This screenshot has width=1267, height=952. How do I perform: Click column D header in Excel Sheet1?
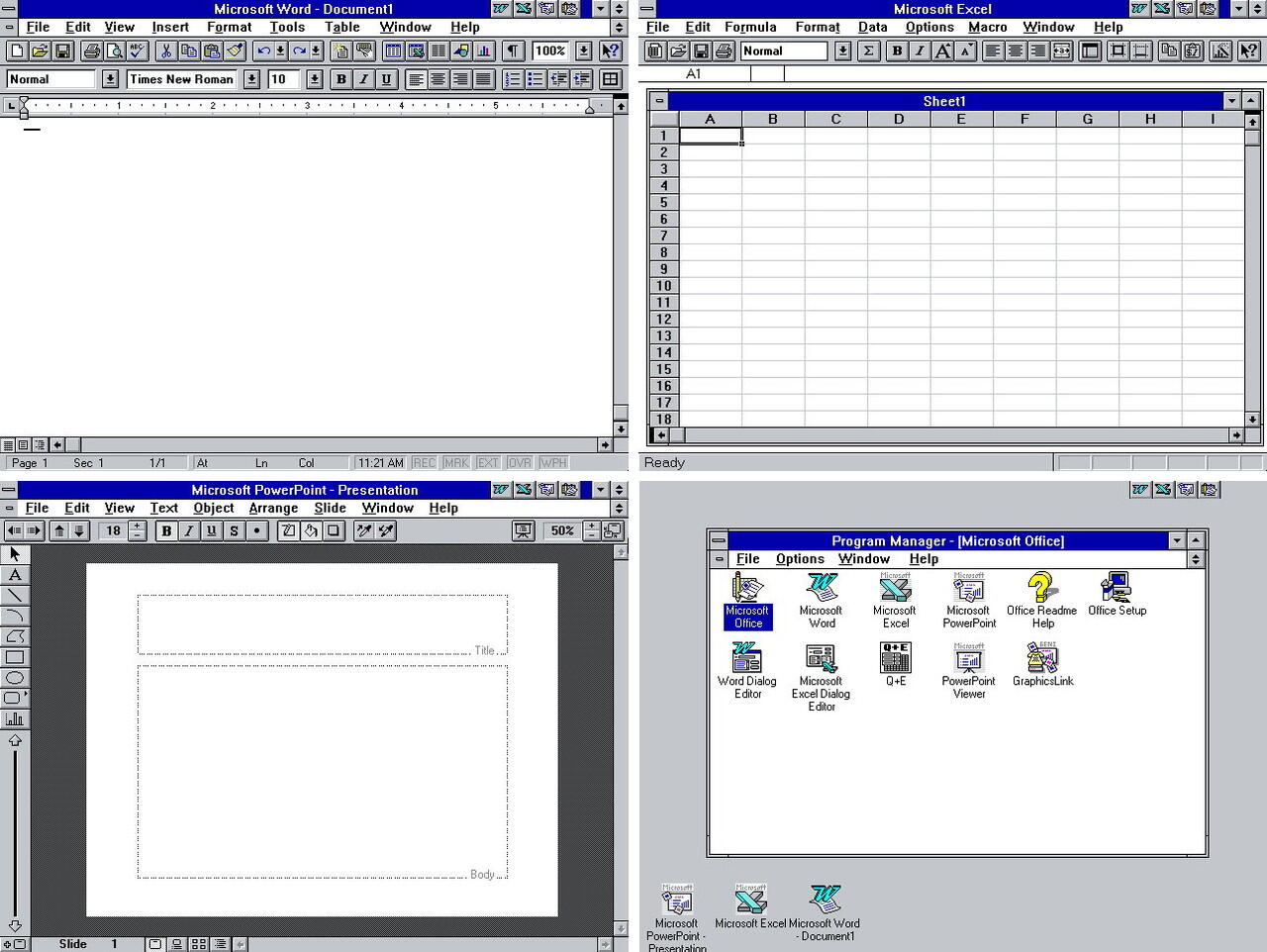pyautogui.click(x=899, y=119)
